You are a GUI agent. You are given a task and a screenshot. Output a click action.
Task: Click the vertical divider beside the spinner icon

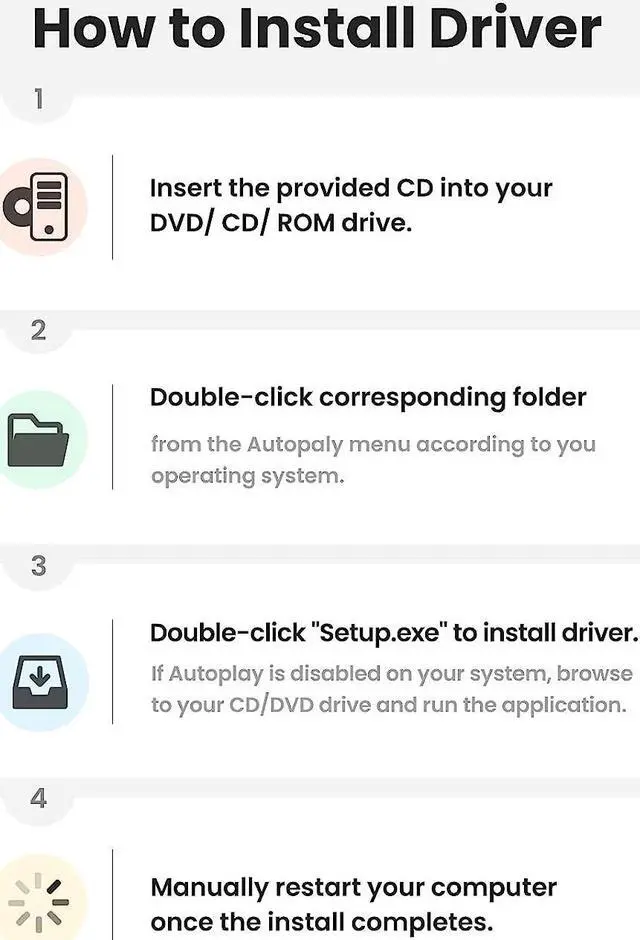click(112, 895)
